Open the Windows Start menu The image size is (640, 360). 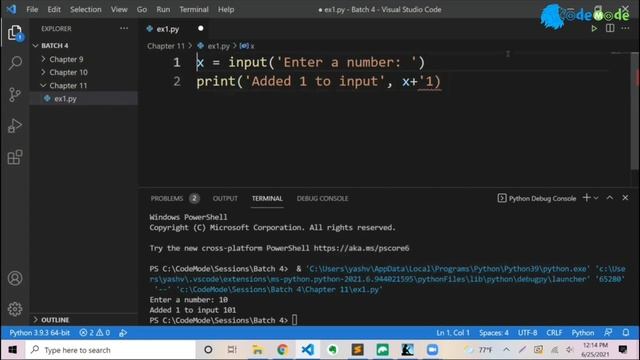(x=13, y=350)
